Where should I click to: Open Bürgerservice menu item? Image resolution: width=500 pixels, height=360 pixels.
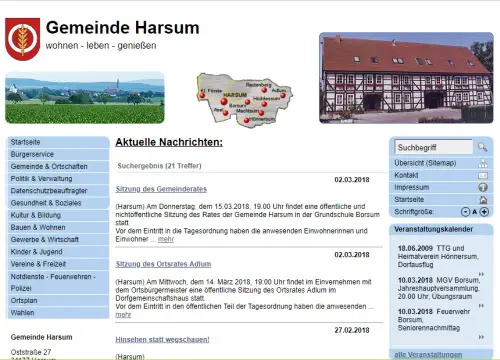click(x=58, y=154)
